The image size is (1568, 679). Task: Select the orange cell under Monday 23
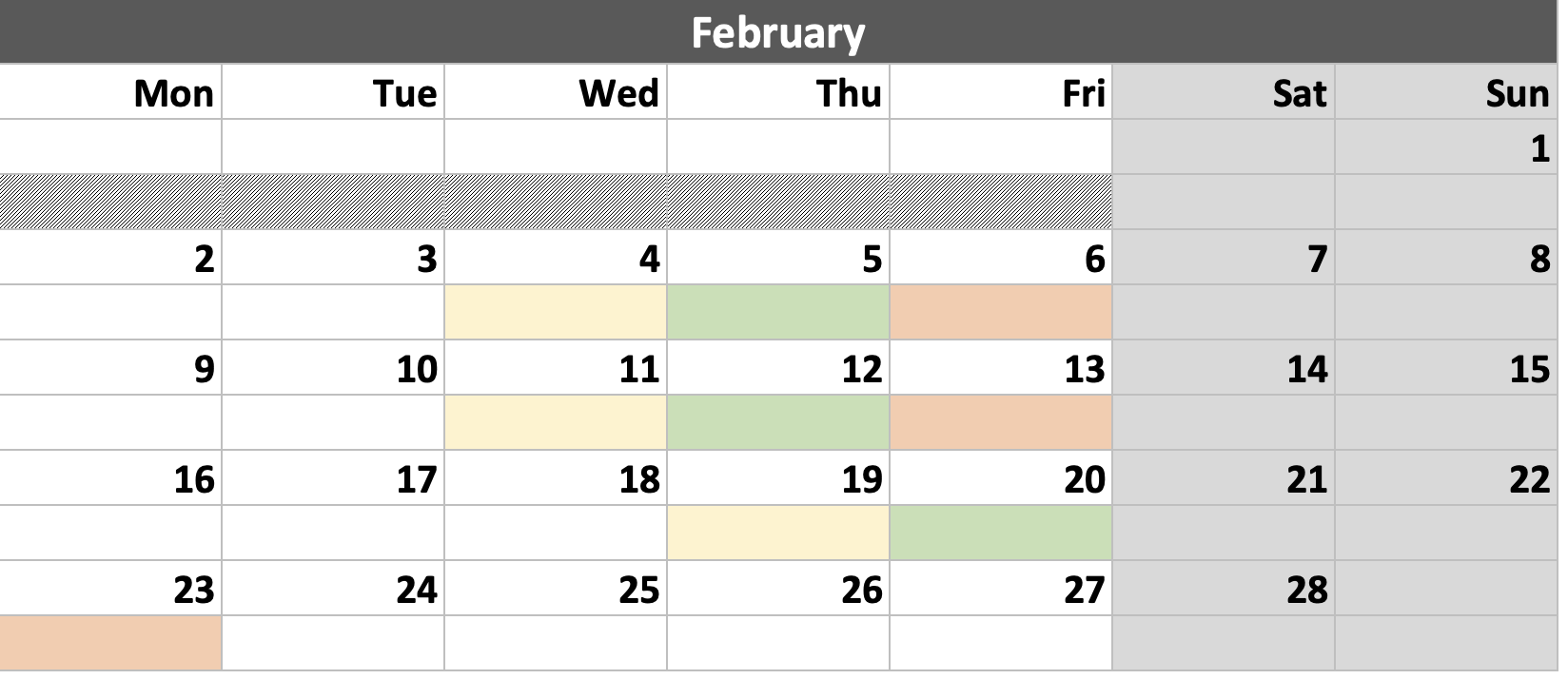[110, 644]
